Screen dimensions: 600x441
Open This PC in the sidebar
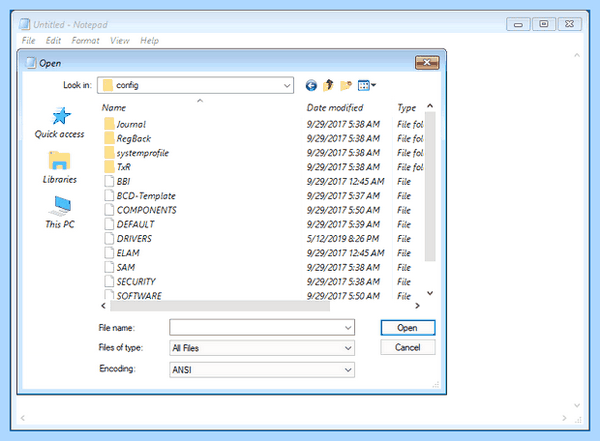(x=60, y=212)
